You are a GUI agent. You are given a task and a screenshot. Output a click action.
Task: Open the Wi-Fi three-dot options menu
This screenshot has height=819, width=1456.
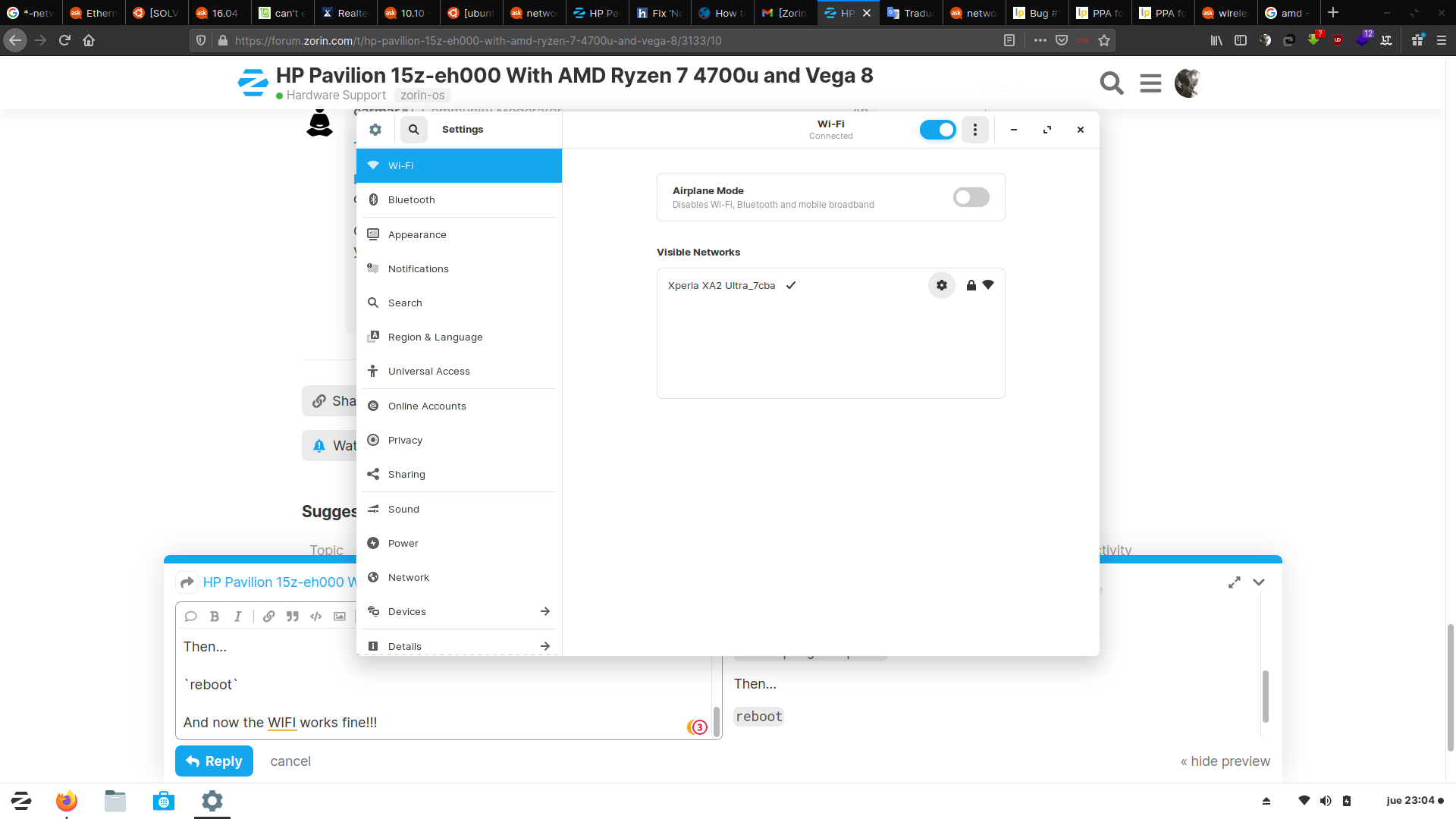pos(975,130)
